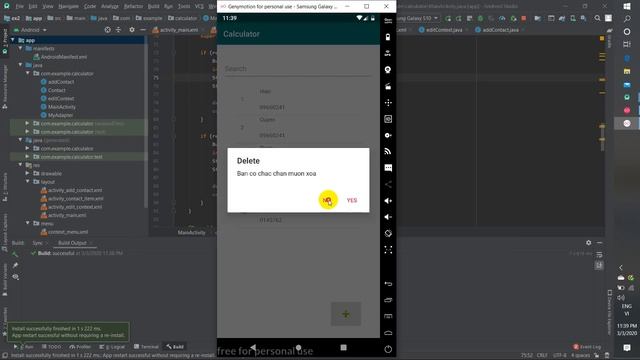Rotate the Genymotion device screen

(x=388, y=233)
